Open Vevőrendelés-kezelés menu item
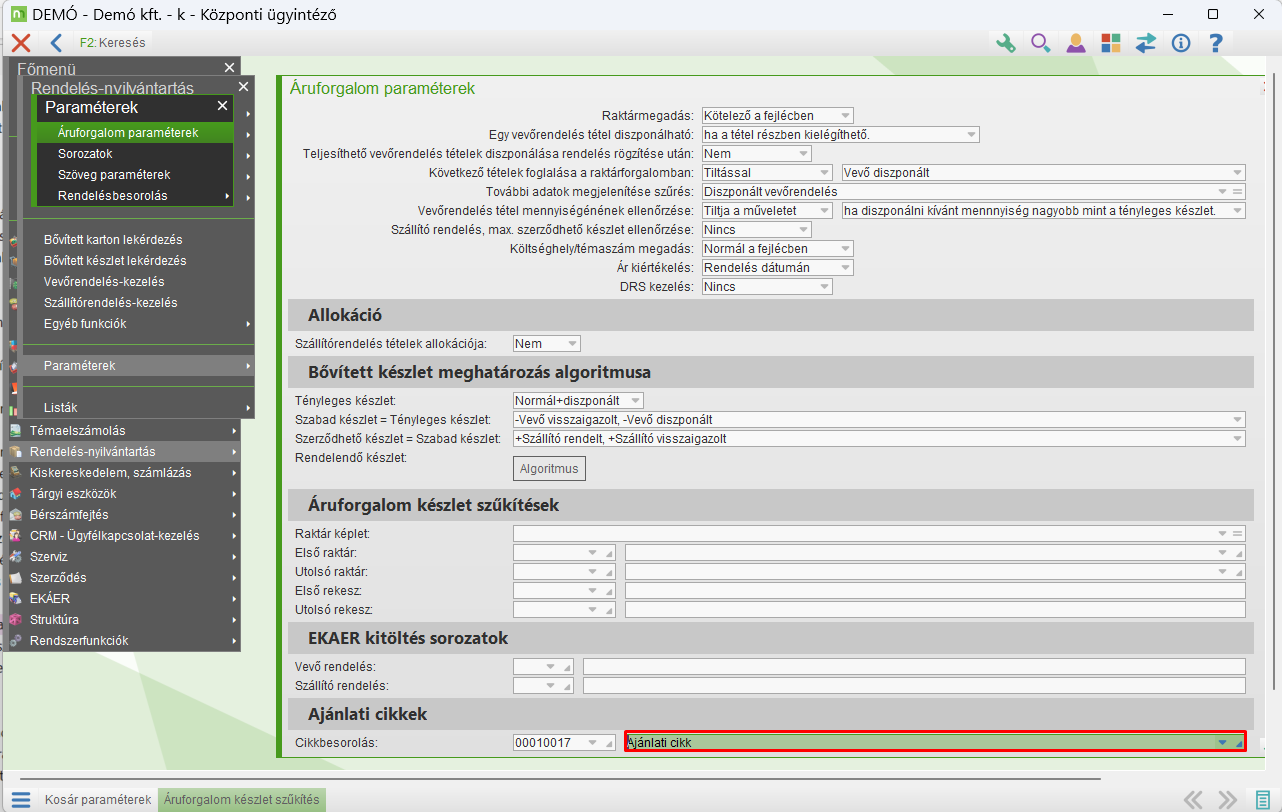The width and height of the screenshot is (1282, 812). [x=104, y=282]
